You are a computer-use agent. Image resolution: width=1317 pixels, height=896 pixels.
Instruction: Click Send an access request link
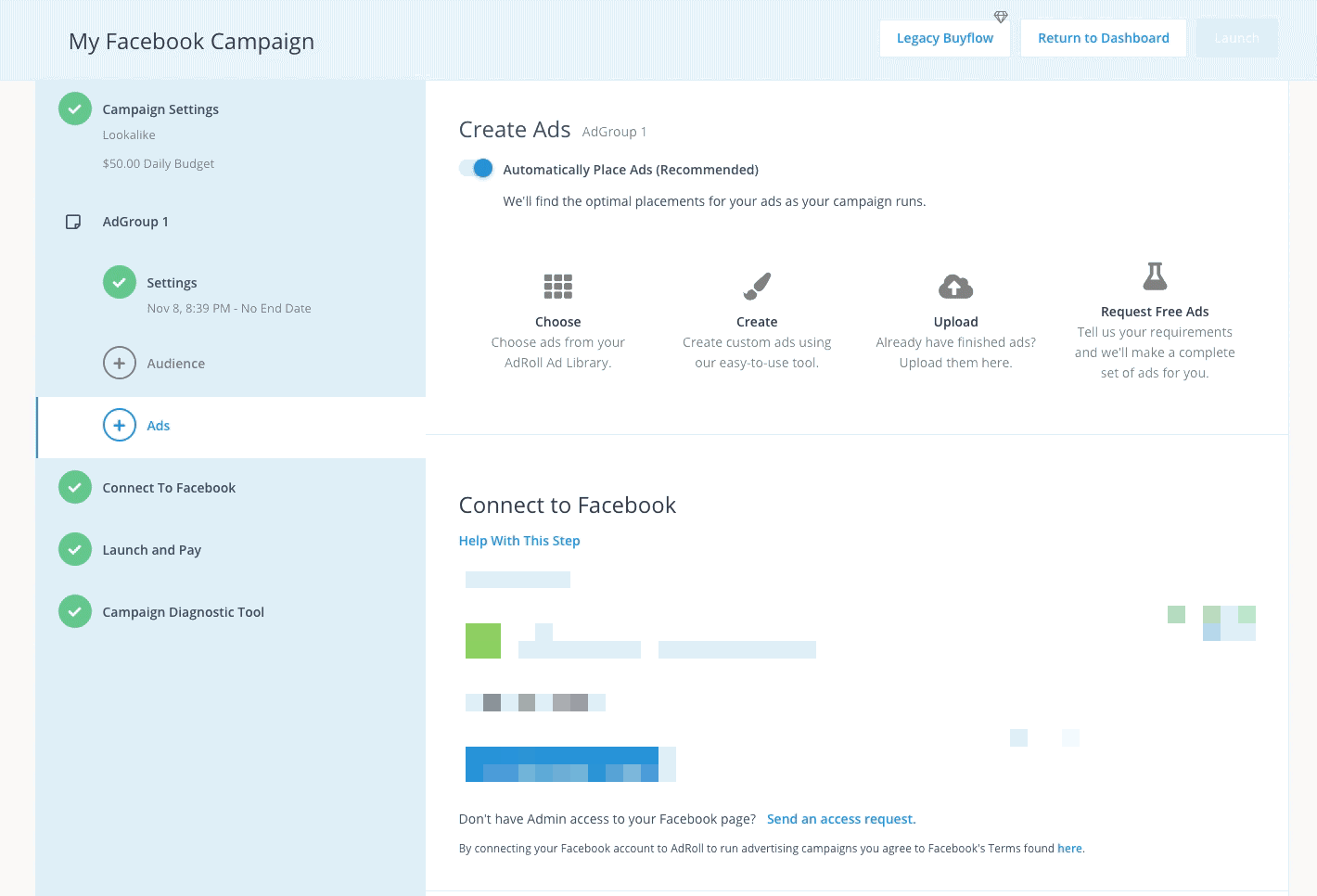(x=840, y=819)
